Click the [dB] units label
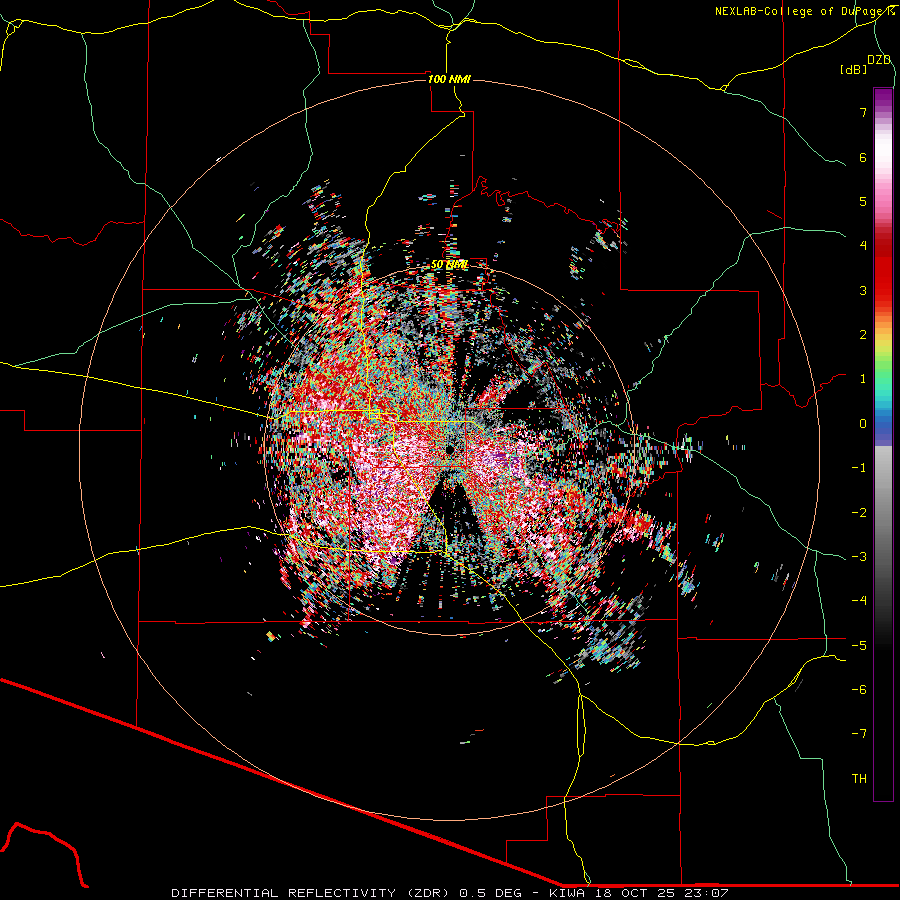Viewport: 900px width, 900px height. coord(854,69)
